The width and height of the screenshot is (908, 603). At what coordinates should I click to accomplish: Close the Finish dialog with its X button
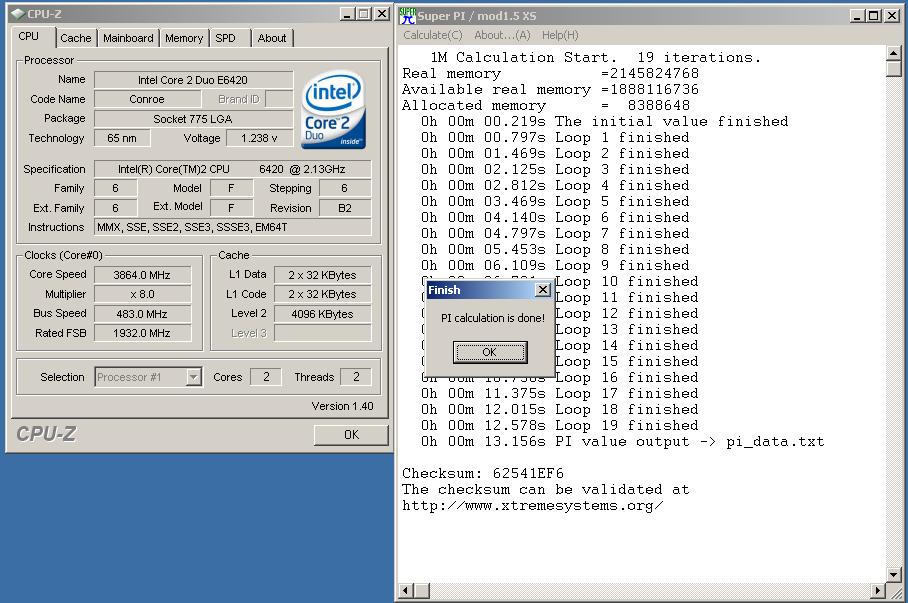pos(543,290)
